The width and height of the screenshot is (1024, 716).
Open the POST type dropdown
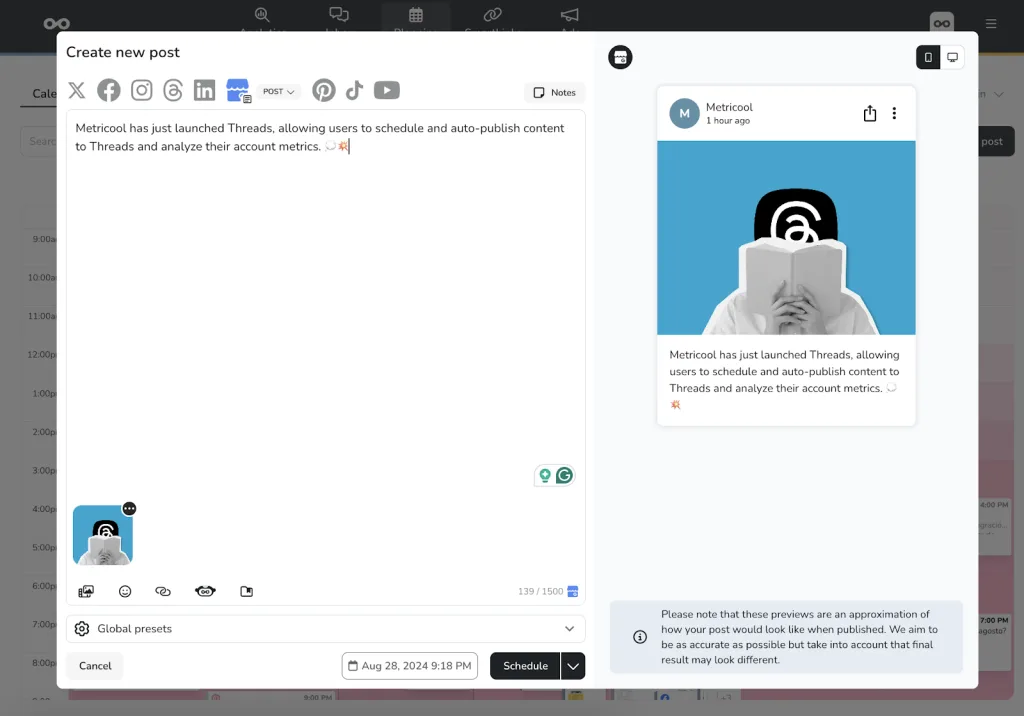click(278, 91)
